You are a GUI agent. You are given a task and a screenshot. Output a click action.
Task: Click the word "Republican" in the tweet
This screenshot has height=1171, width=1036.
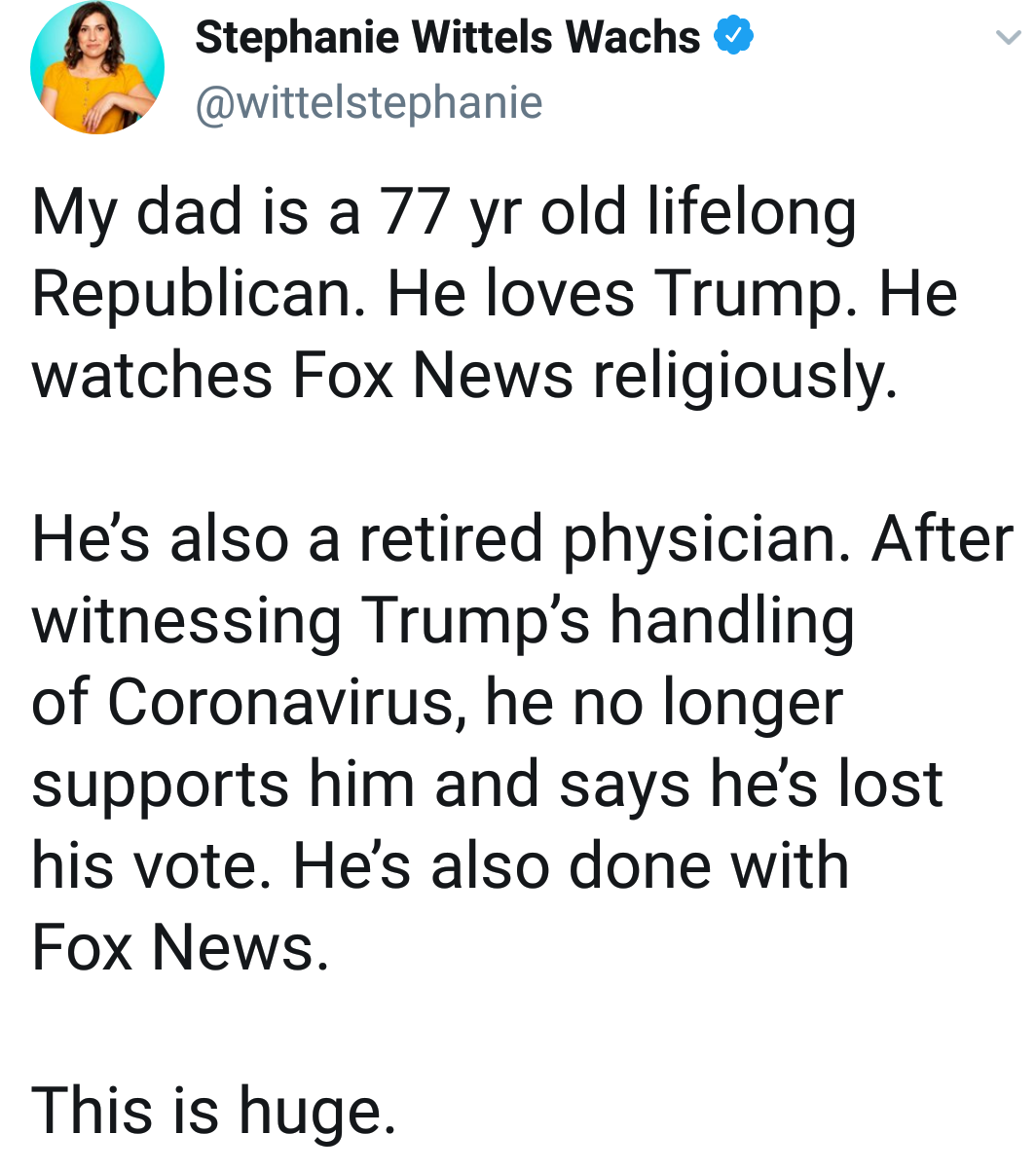click(192, 293)
